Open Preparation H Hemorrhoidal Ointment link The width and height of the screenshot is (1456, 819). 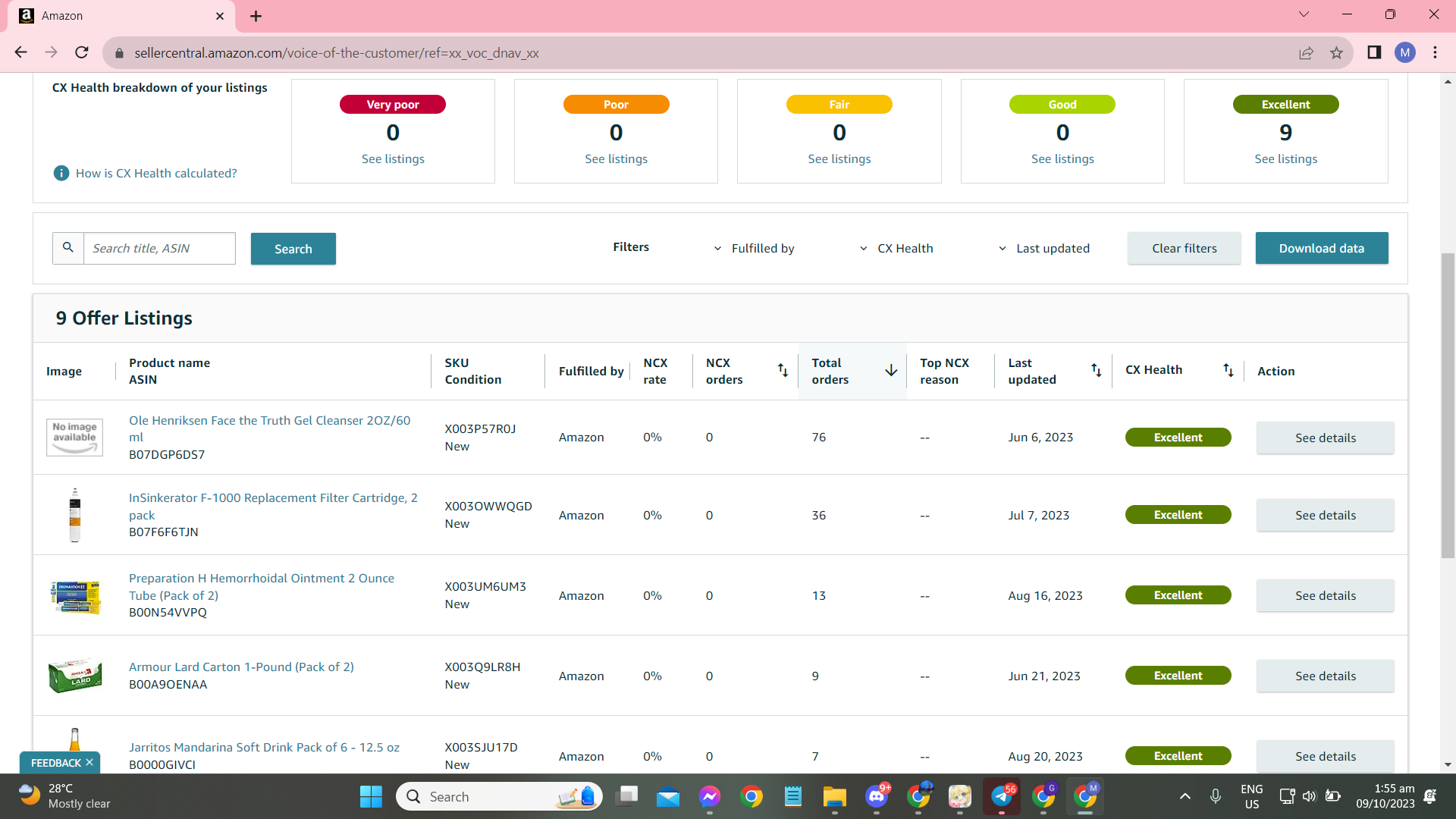262,586
